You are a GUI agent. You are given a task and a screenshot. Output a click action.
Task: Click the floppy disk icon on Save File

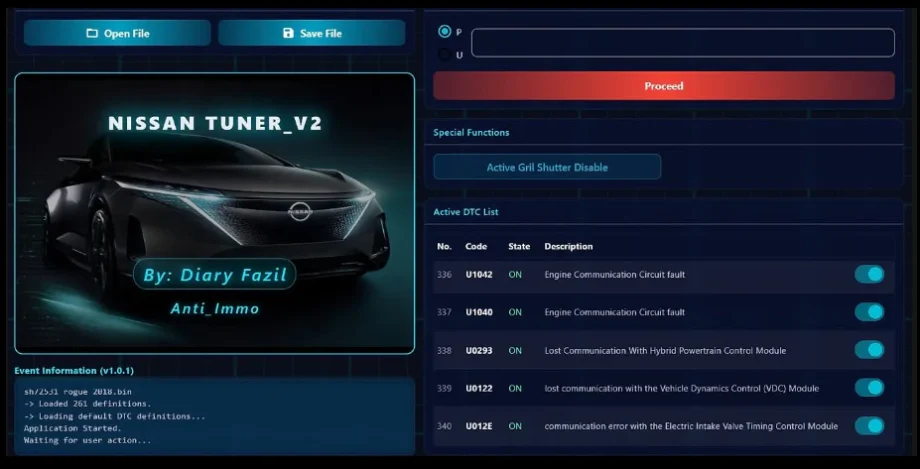click(x=288, y=33)
